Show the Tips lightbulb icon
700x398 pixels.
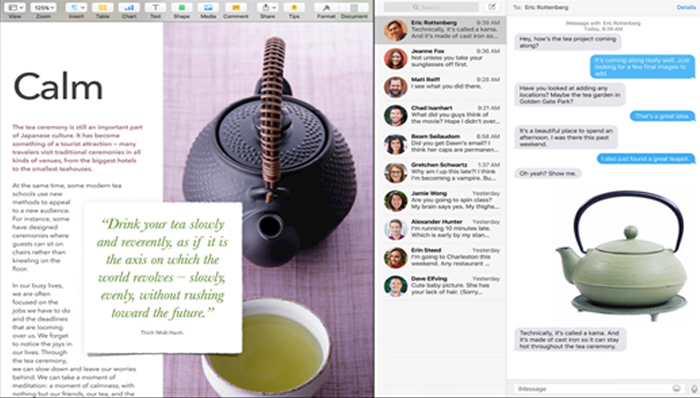click(294, 8)
